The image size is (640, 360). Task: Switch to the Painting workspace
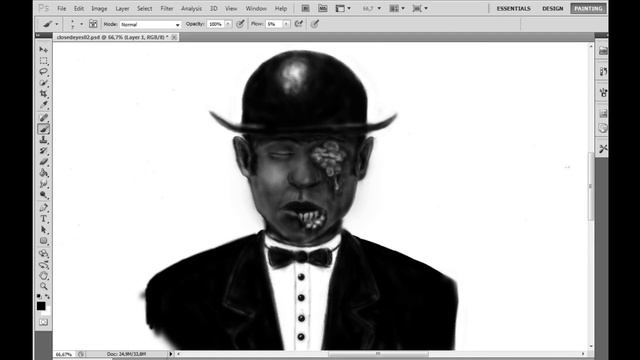(x=588, y=8)
